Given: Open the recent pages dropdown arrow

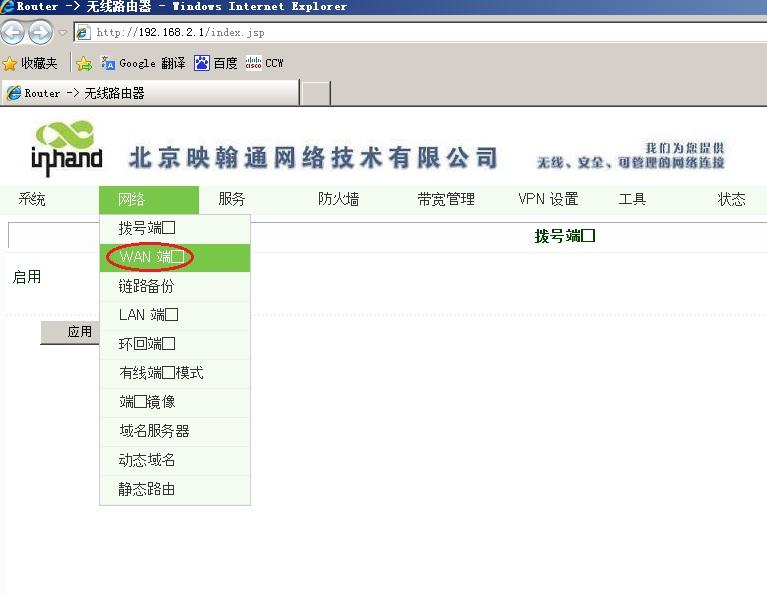Looking at the screenshot, I should coord(62,33).
